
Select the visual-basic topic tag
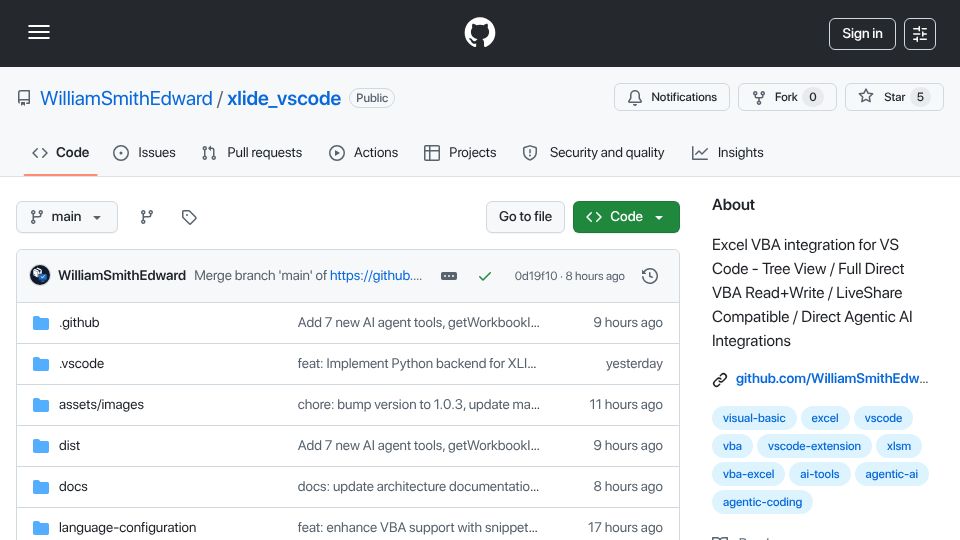coord(754,418)
